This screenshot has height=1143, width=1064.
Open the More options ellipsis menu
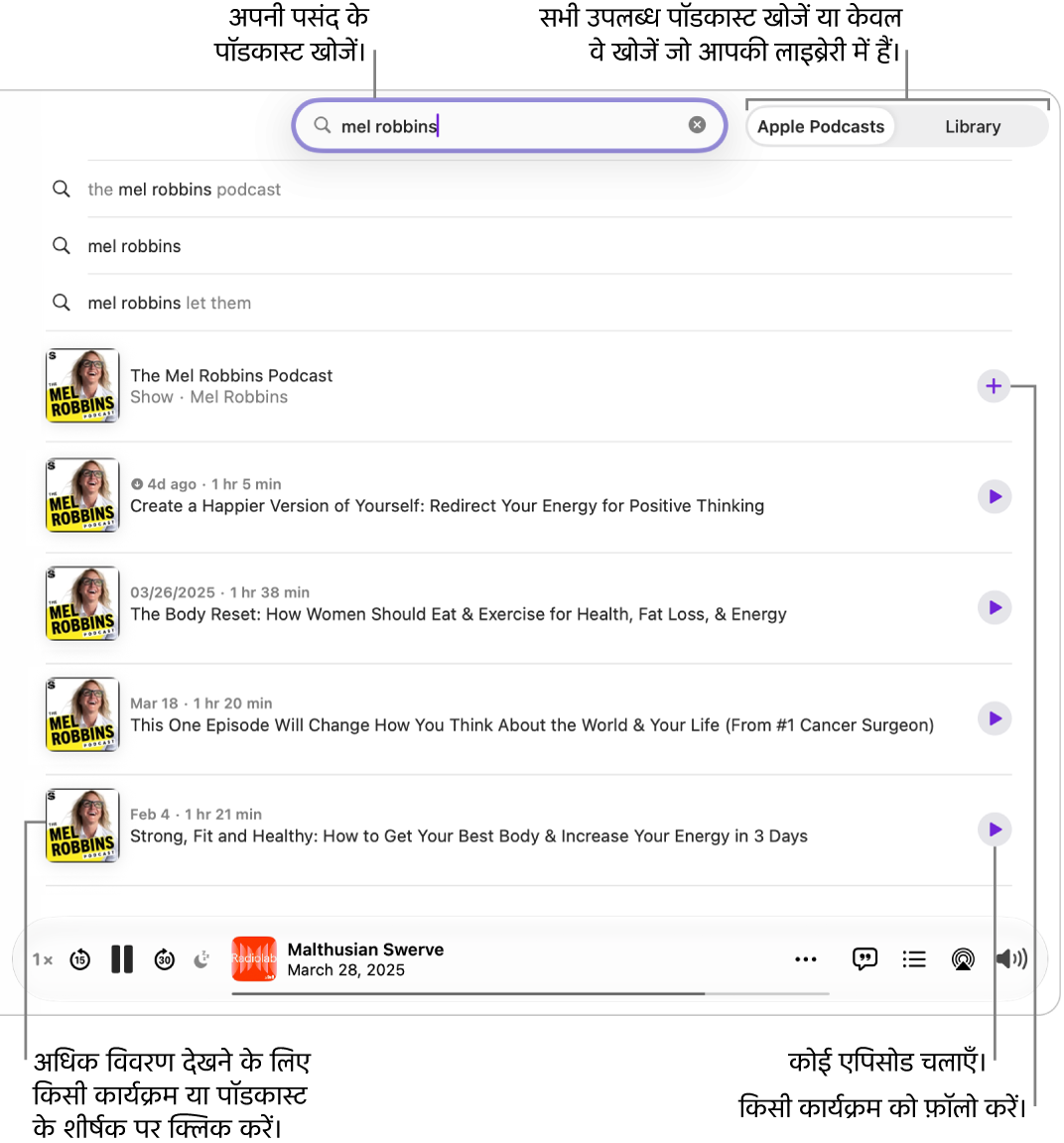[805, 959]
